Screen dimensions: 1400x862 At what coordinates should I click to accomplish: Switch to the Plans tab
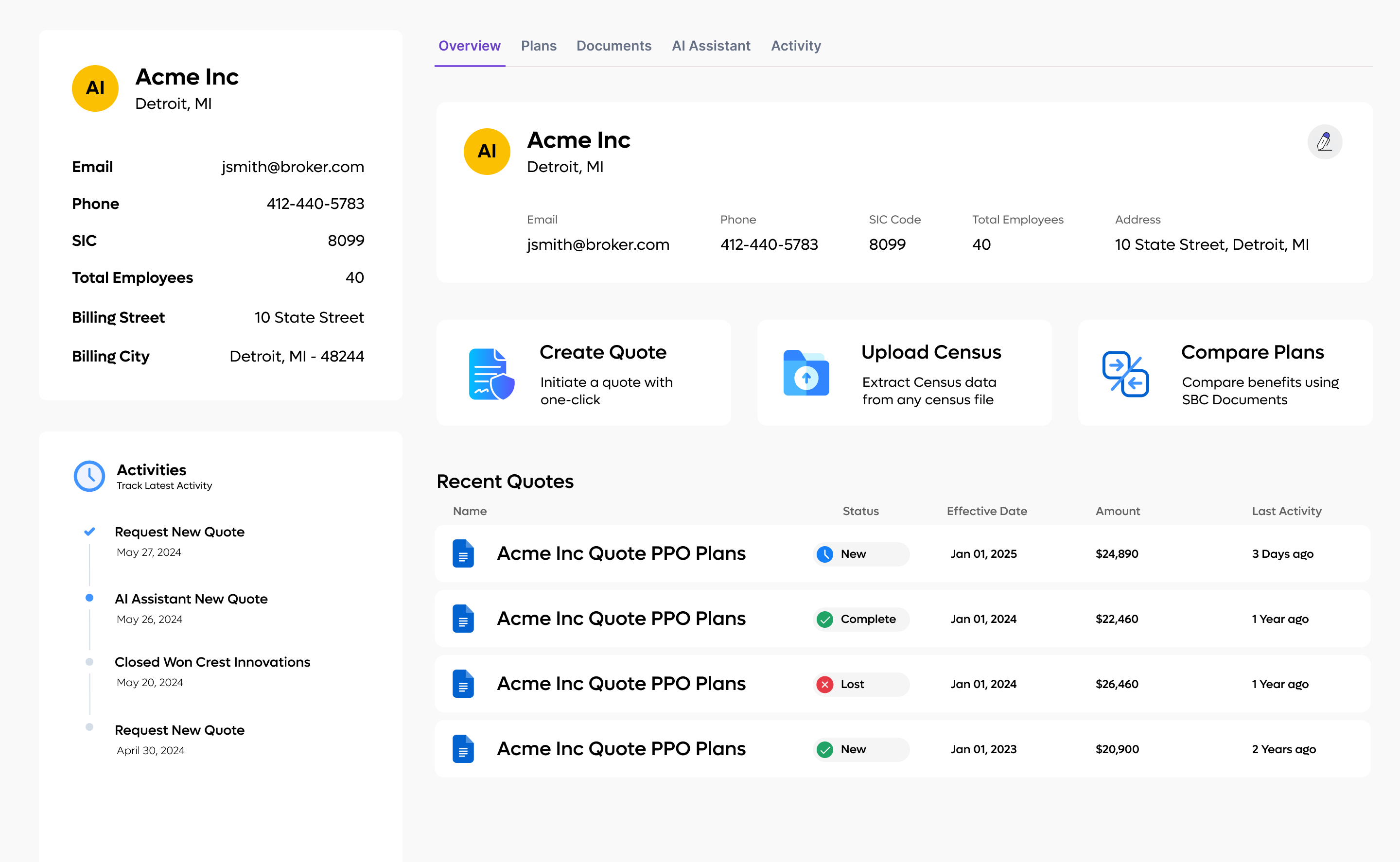(x=538, y=46)
